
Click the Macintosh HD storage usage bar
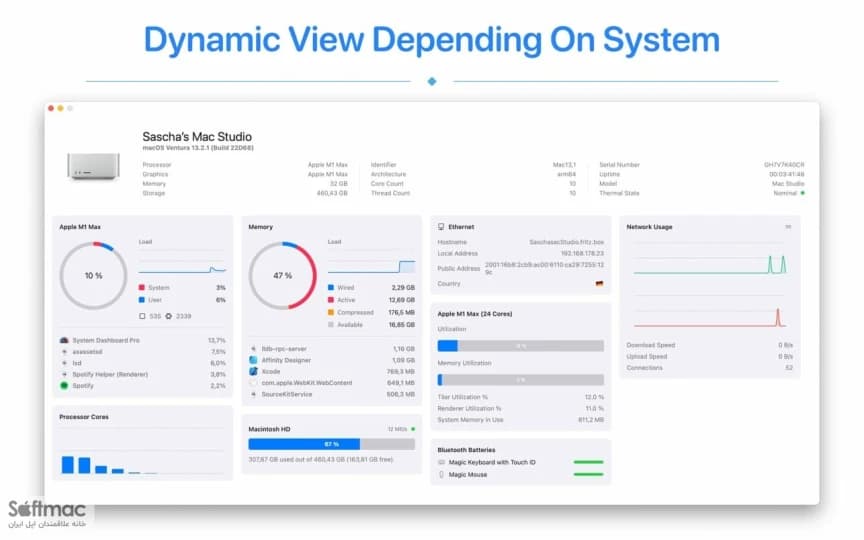point(332,444)
